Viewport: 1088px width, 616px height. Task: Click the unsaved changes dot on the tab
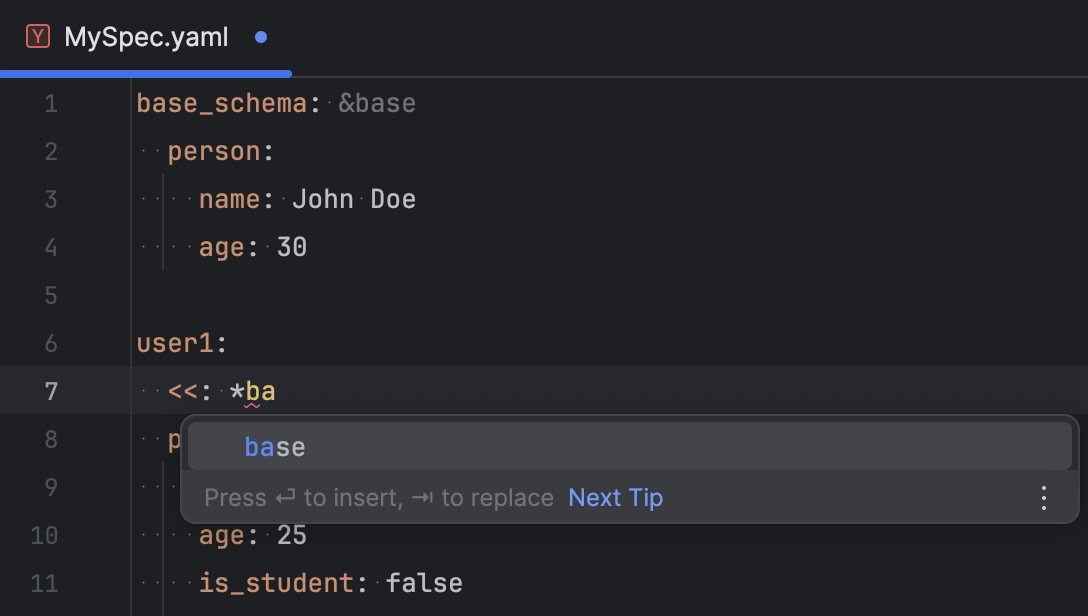pyautogui.click(x=260, y=37)
